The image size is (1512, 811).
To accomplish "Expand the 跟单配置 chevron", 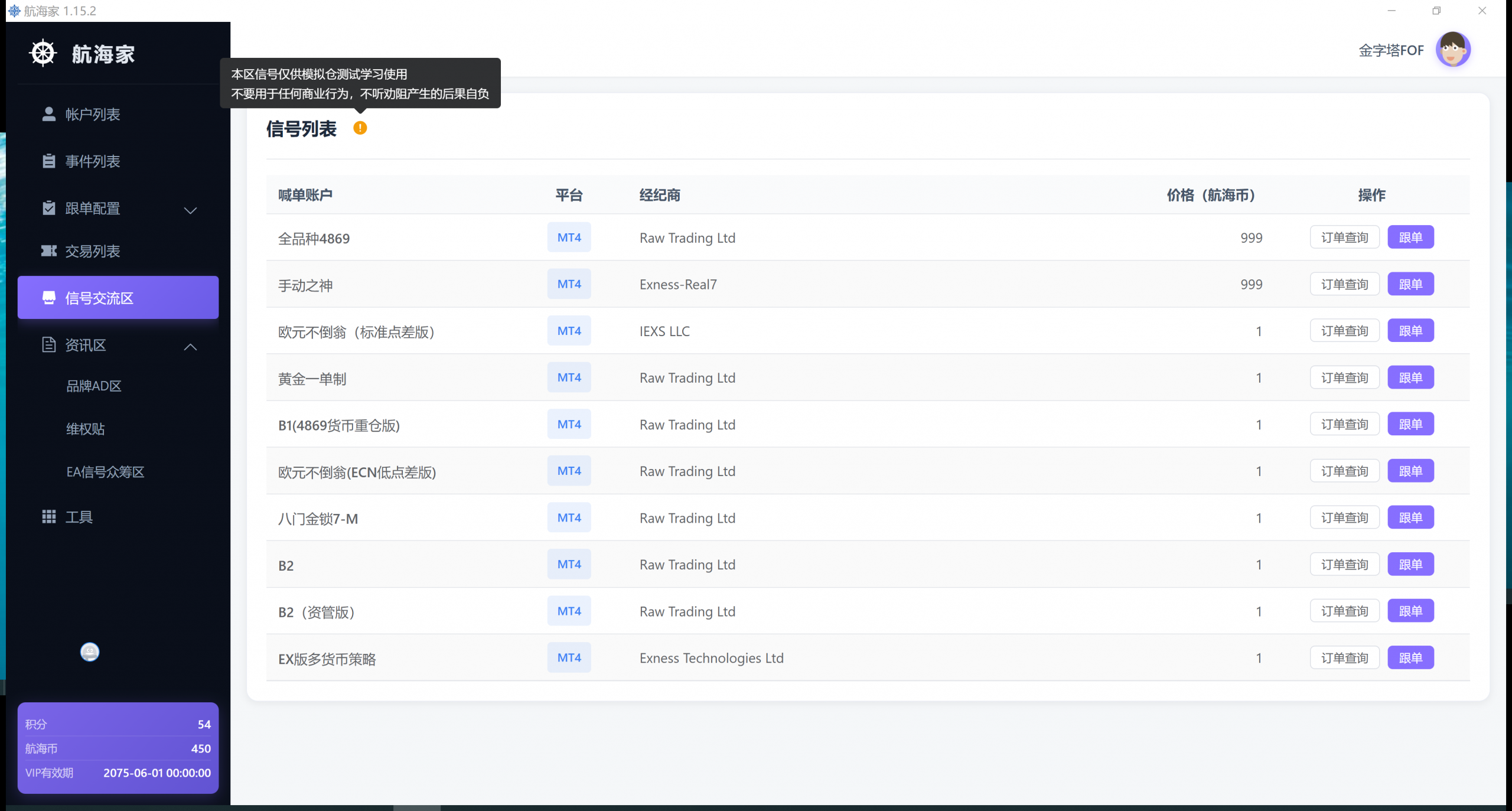I will (x=190, y=210).
